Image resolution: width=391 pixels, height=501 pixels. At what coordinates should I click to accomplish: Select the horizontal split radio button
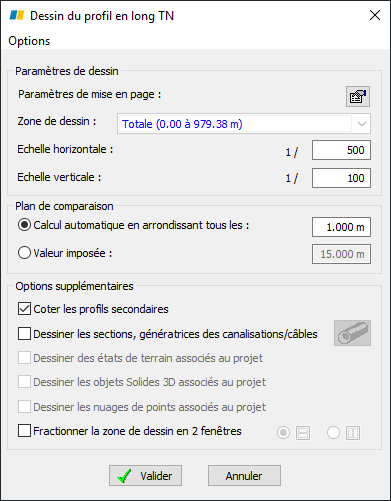coord(283,433)
